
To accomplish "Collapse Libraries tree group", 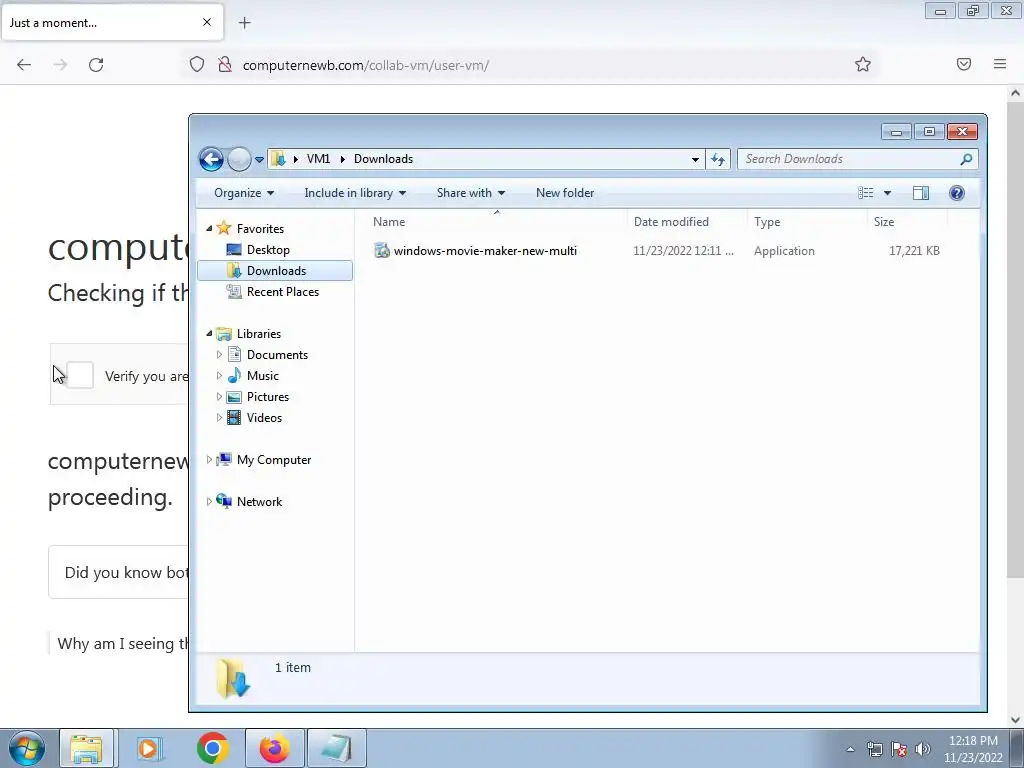I will pyautogui.click(x=209, y=334).
